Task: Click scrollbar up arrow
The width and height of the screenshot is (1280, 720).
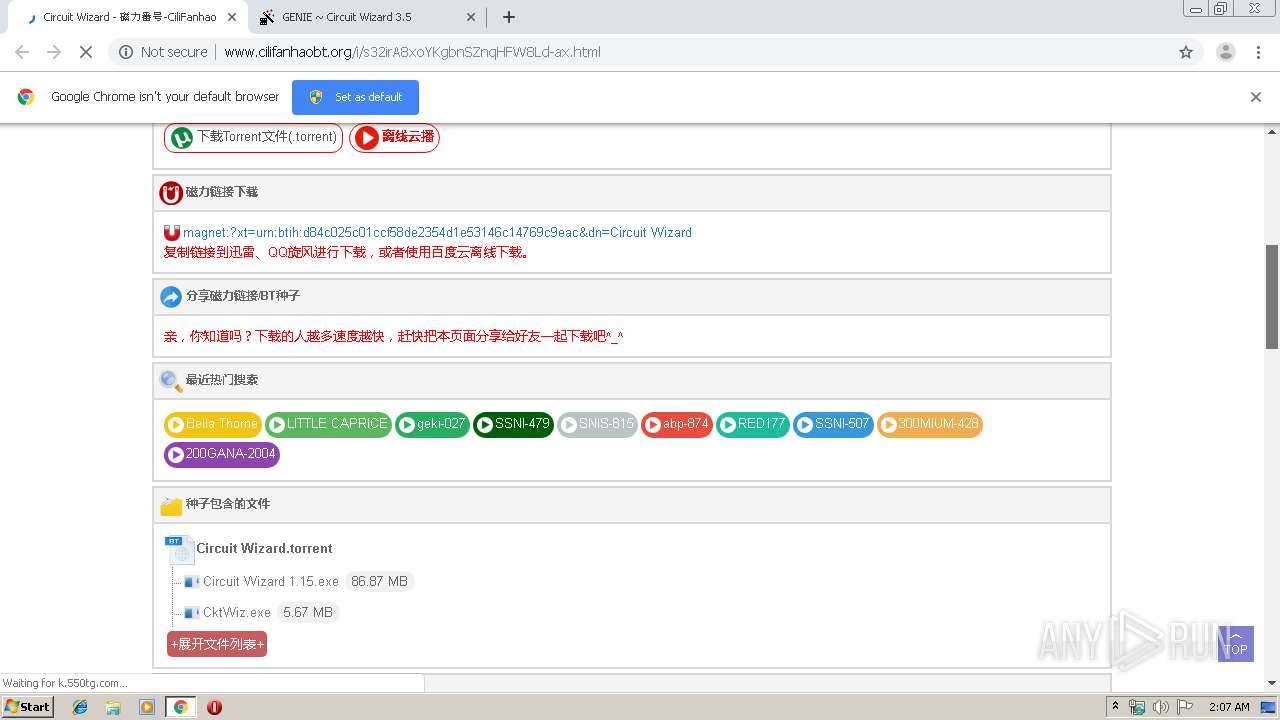Action: tap(1272, 131)
